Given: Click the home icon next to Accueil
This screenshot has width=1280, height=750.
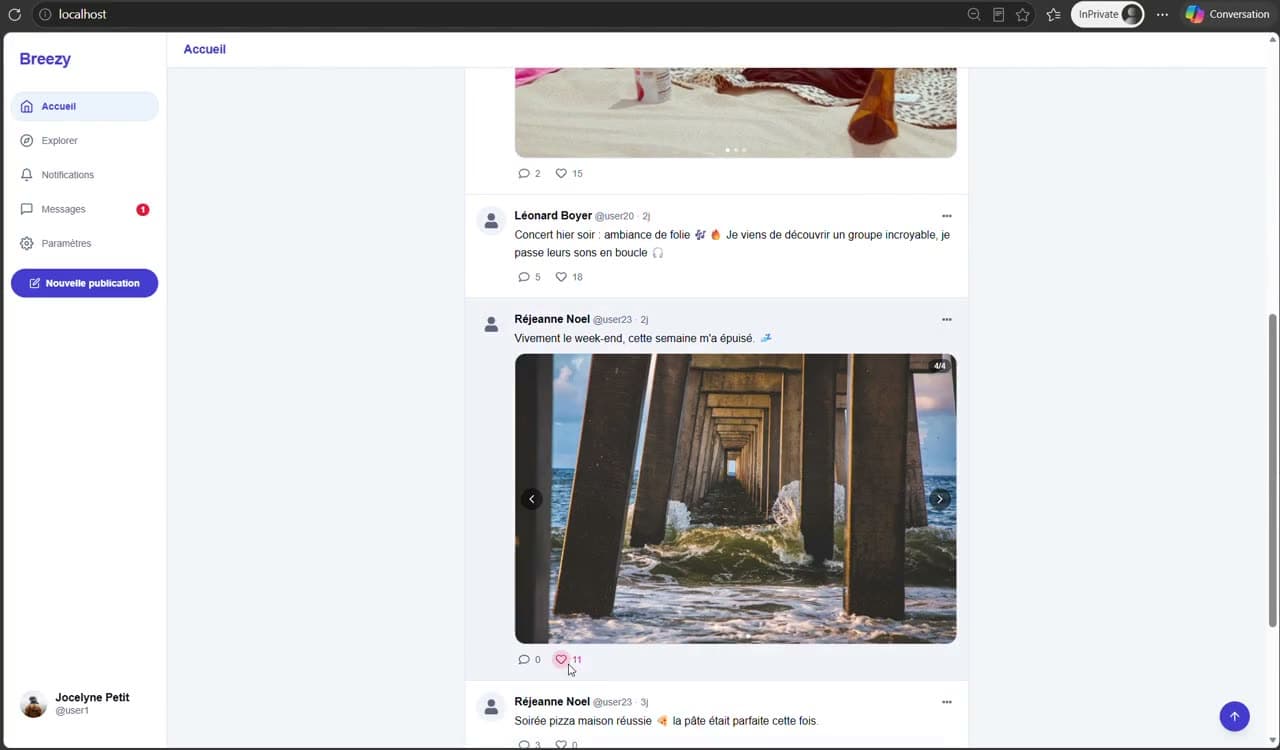Looking at the screenshot, I should pos(27,106).
